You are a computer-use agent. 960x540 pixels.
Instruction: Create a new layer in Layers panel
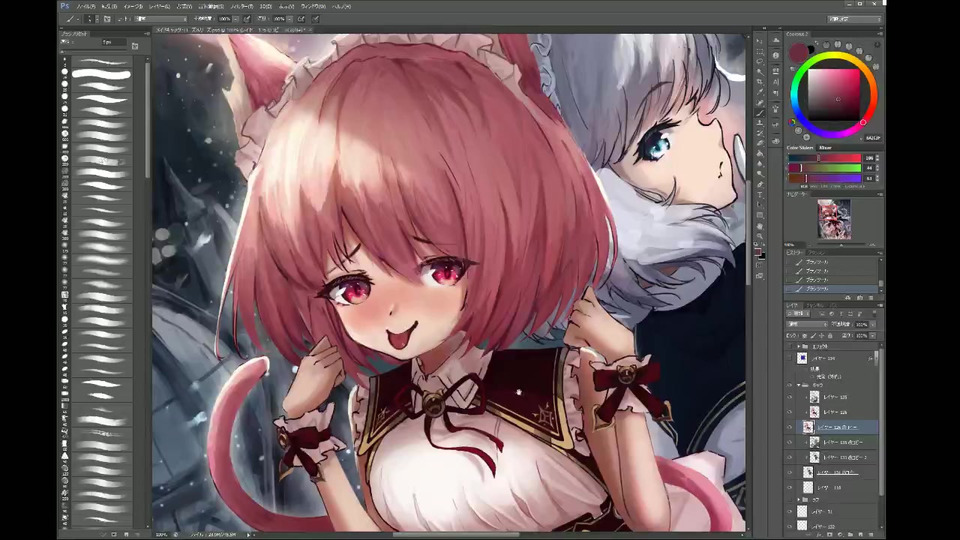[x=861, y=534]
